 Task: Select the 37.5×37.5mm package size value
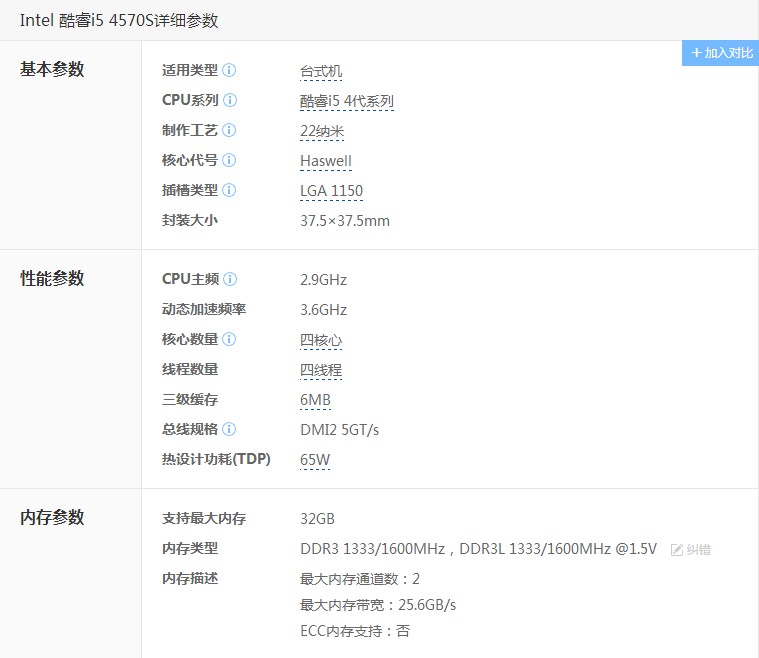345,221
